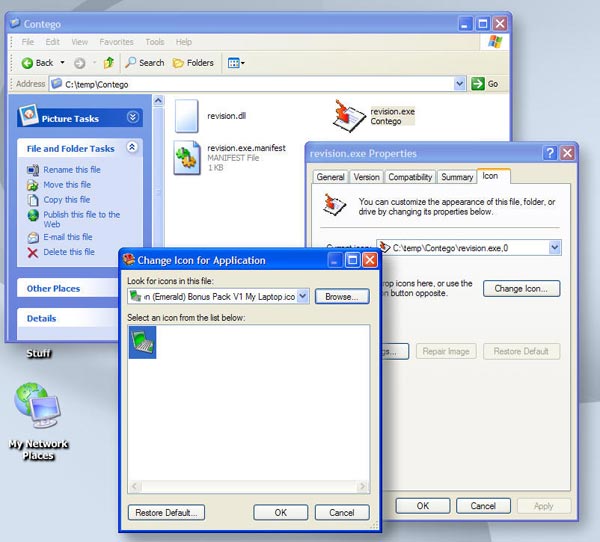The image size is (600, 542).
Task: Click the Browse... button
Action: (x=342, y=297)
